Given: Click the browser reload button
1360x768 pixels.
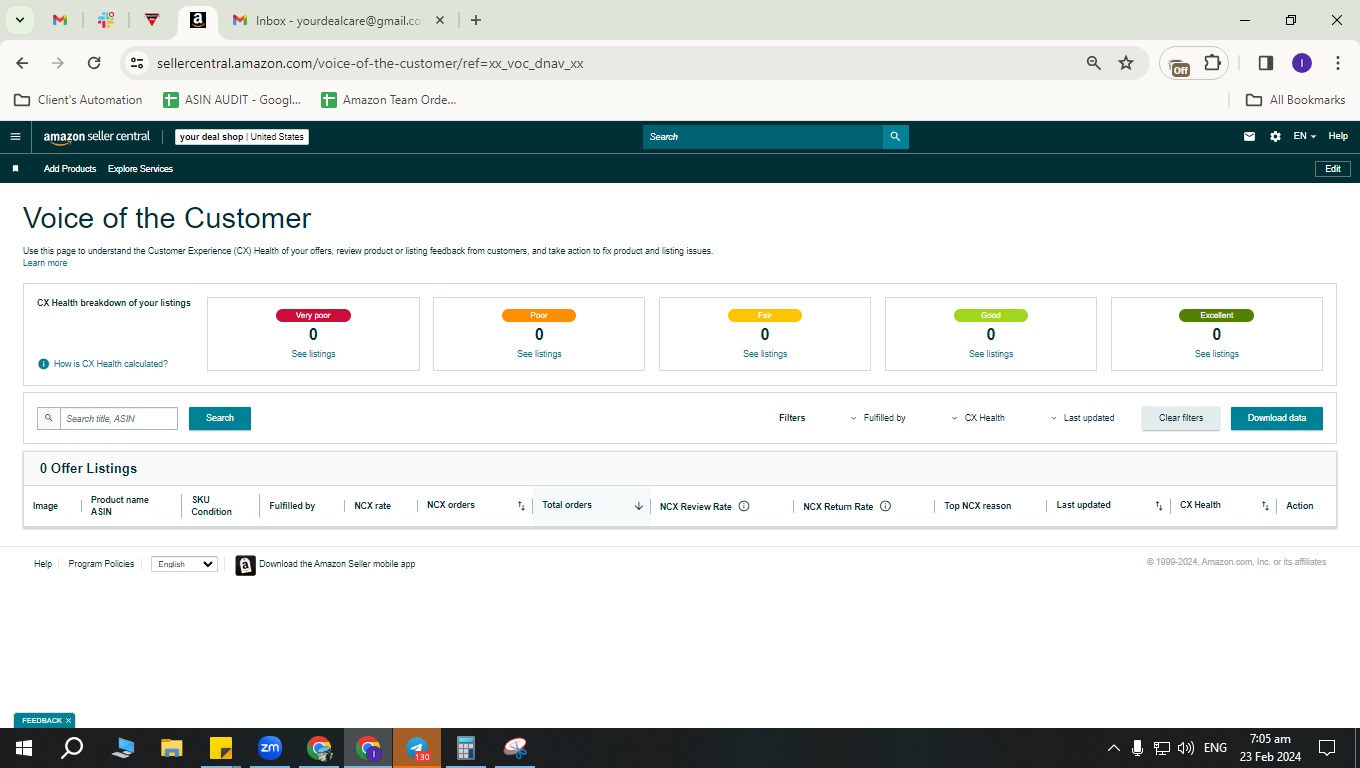Looking at the screenshot, I should pos(94,63).
